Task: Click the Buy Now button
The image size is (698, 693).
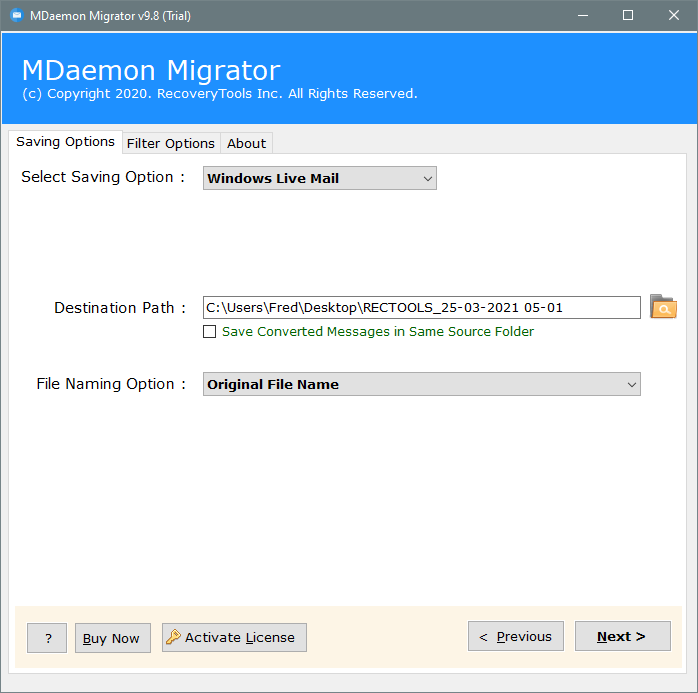Action: (113, 638)
